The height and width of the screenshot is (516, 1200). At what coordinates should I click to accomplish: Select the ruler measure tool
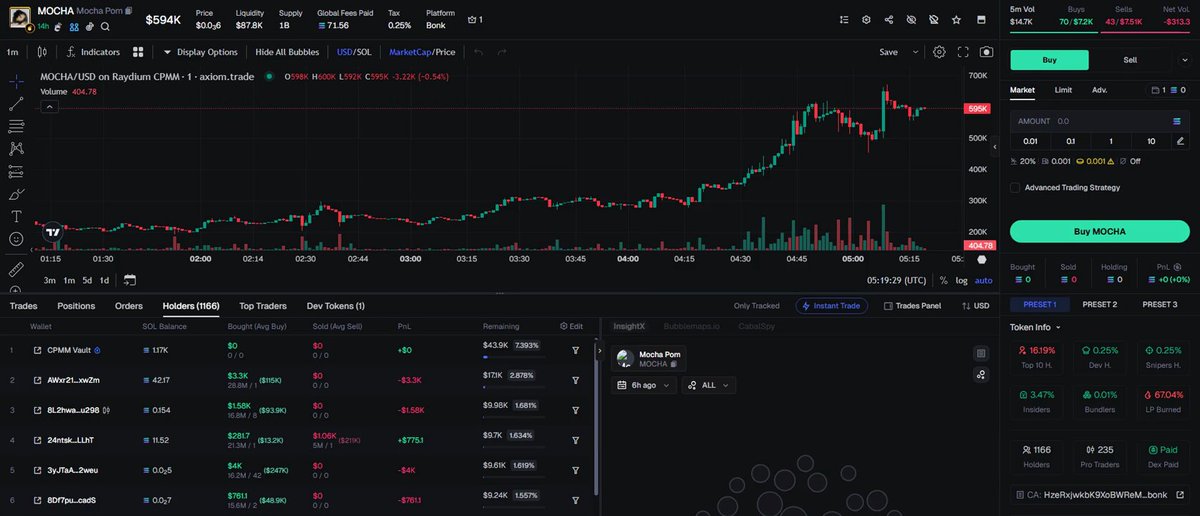pos(16,270)
